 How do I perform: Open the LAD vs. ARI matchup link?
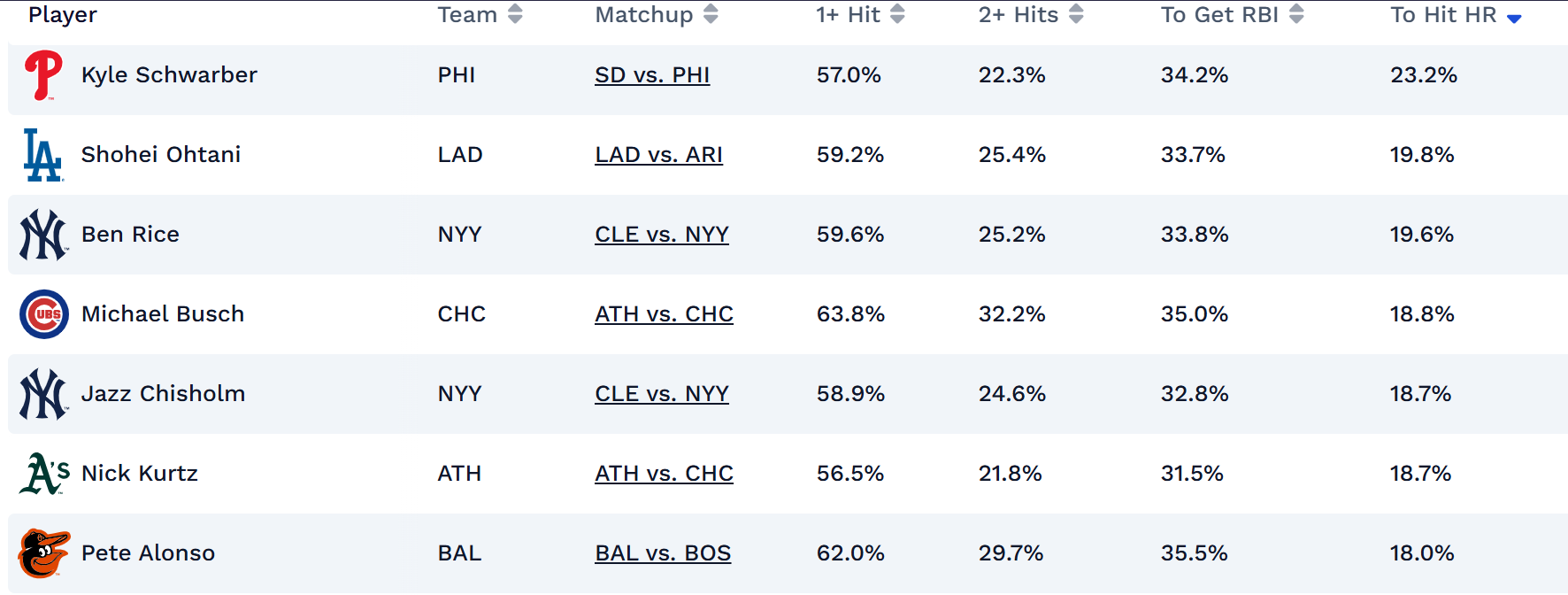[659, 155]
